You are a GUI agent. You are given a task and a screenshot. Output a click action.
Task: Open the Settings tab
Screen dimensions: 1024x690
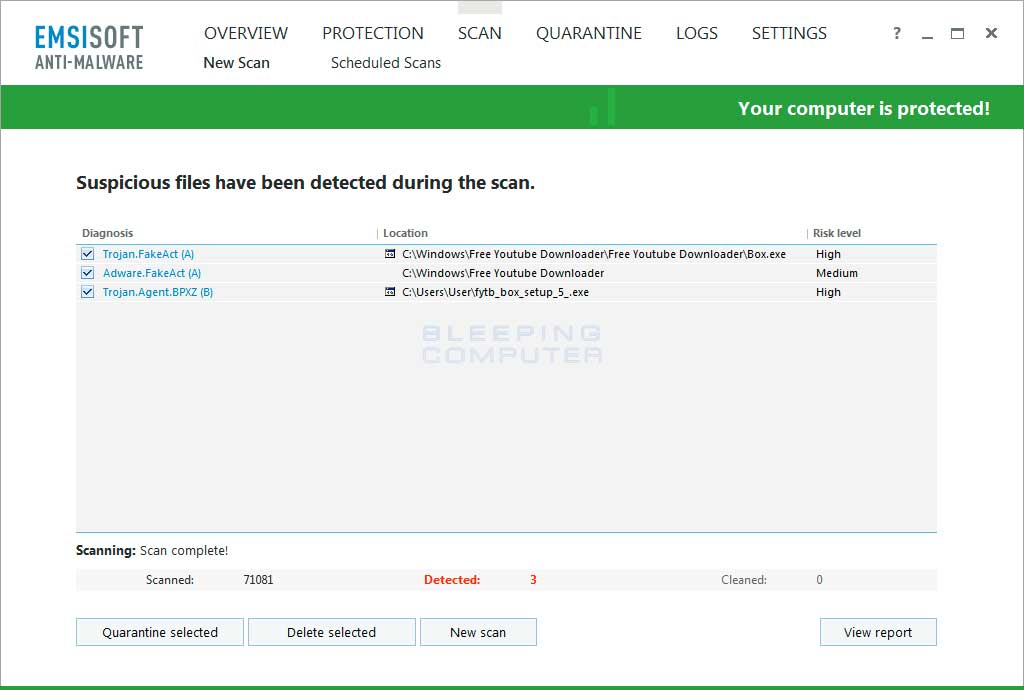click(789, 33)
